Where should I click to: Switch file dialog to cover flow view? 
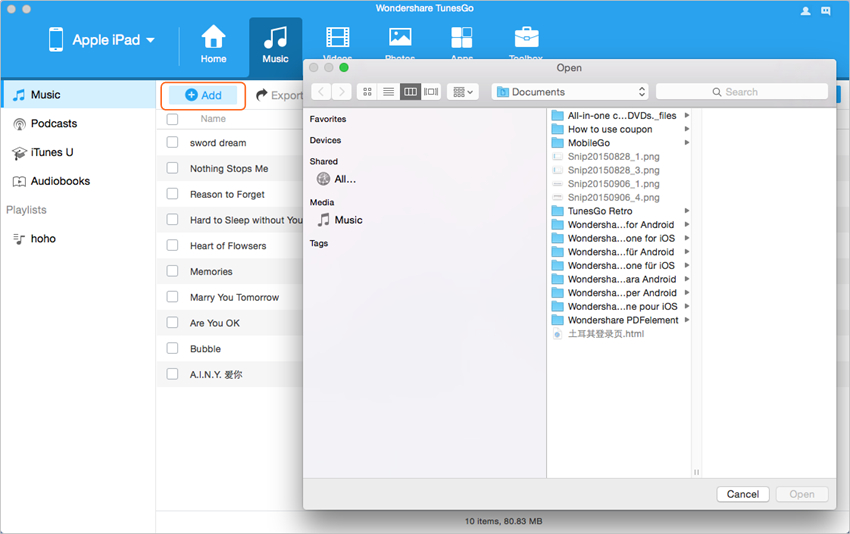click(431, 92)
